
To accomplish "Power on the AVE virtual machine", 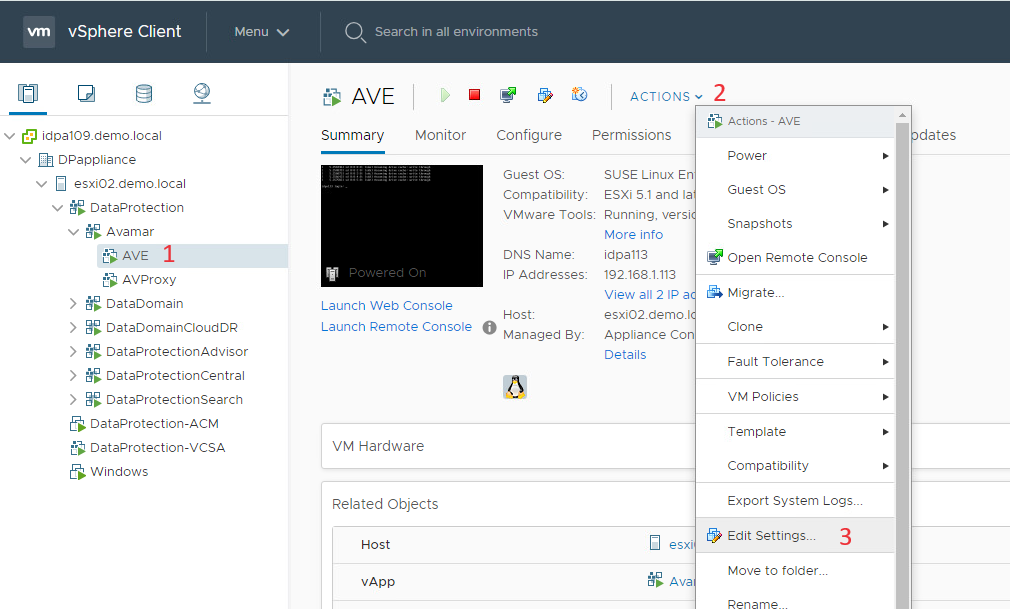I will click(x=444, y=94).
